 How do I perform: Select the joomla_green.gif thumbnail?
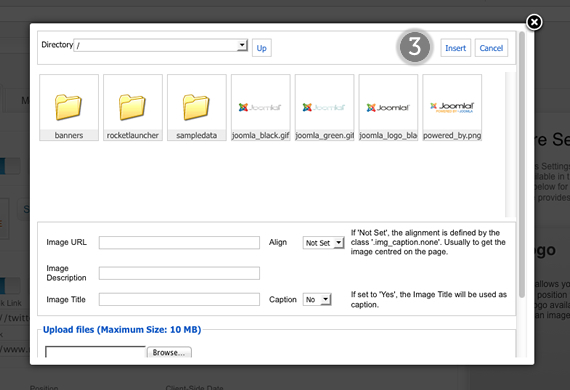tap(325, 108)
